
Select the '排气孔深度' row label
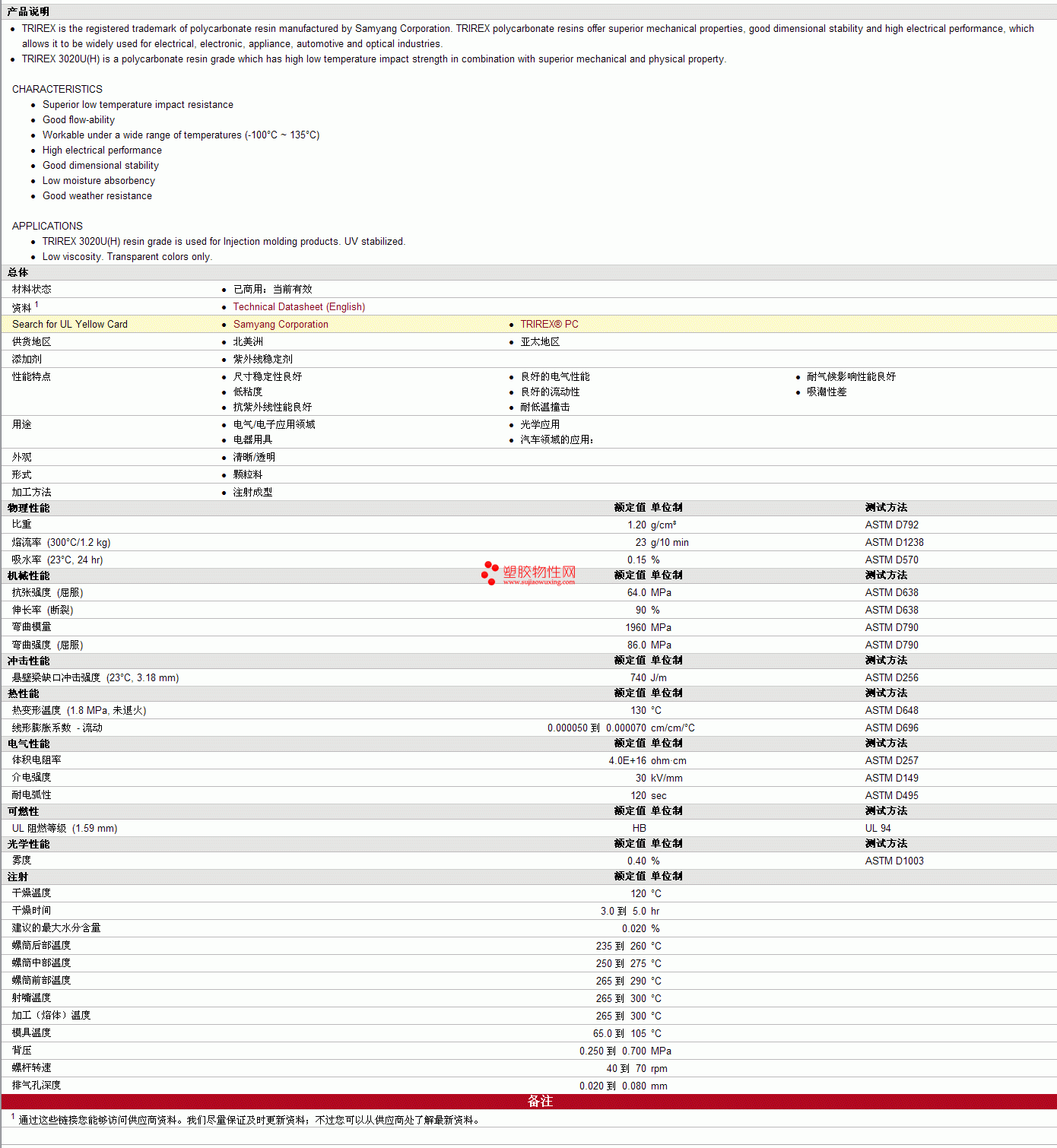(x=36, y=1086)
